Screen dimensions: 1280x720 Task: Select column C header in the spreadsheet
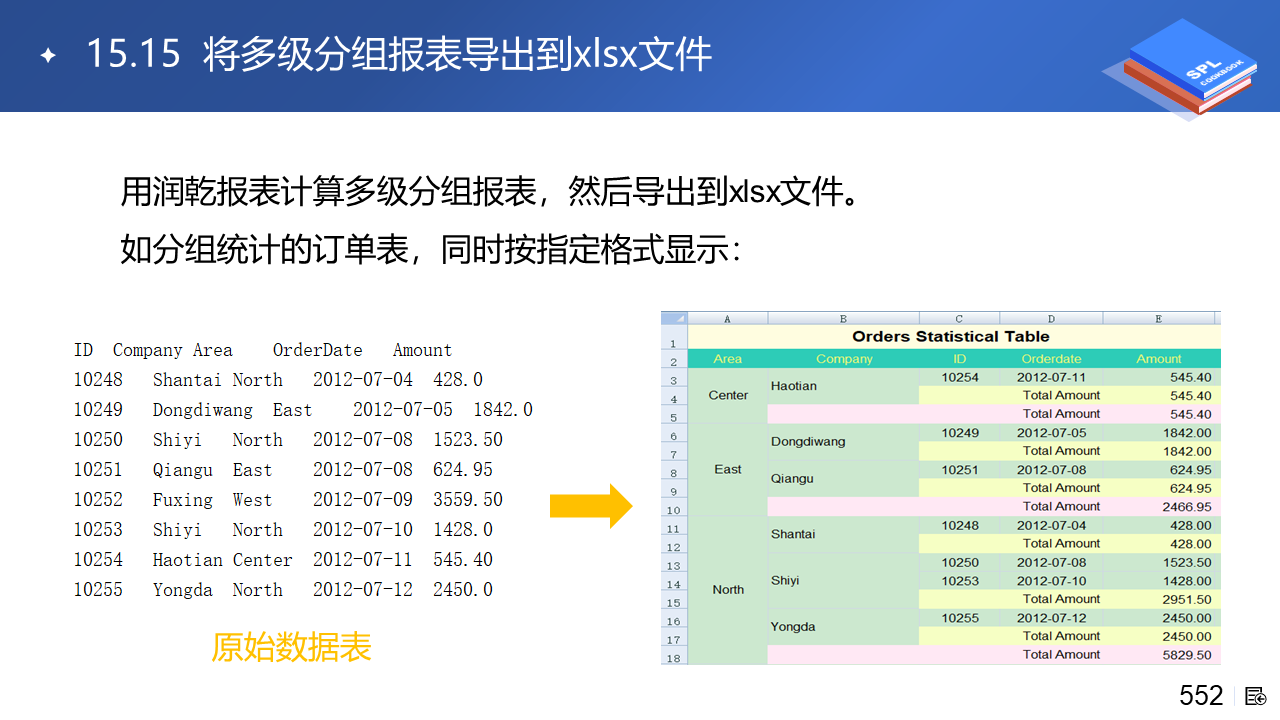(959, 318)
